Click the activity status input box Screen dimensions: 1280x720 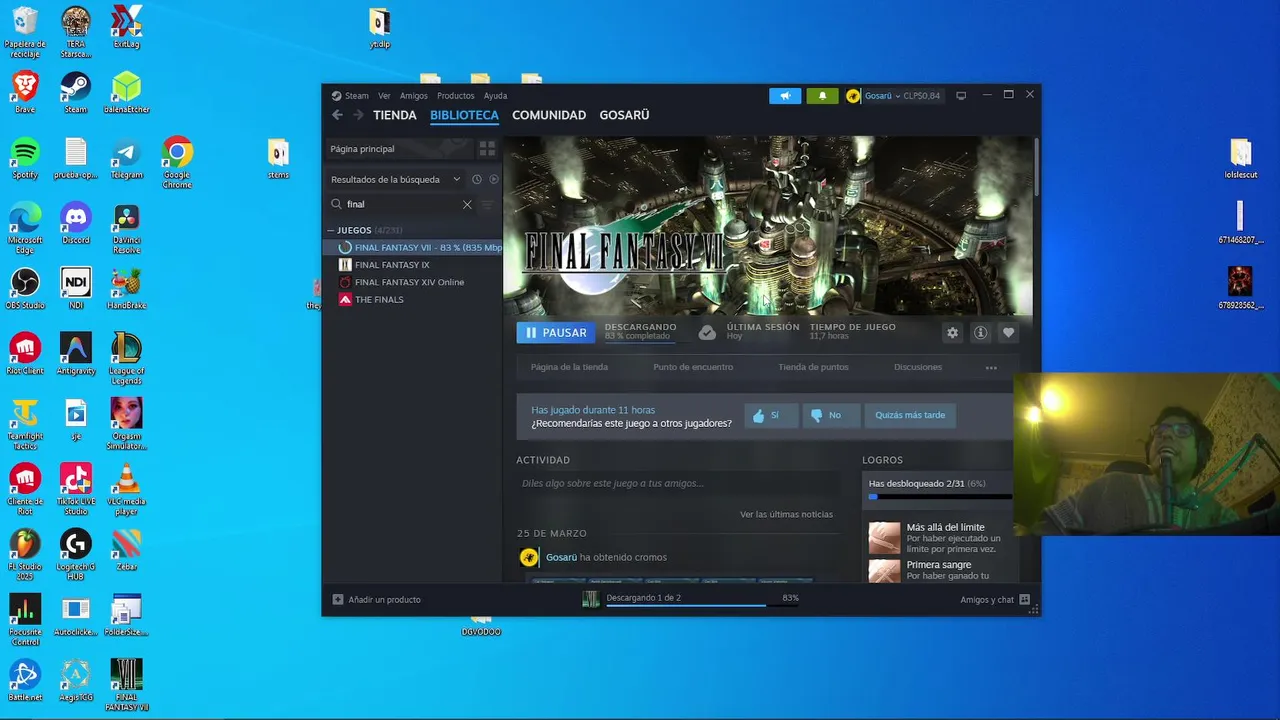pyautogui.click(x=678, y=483)
